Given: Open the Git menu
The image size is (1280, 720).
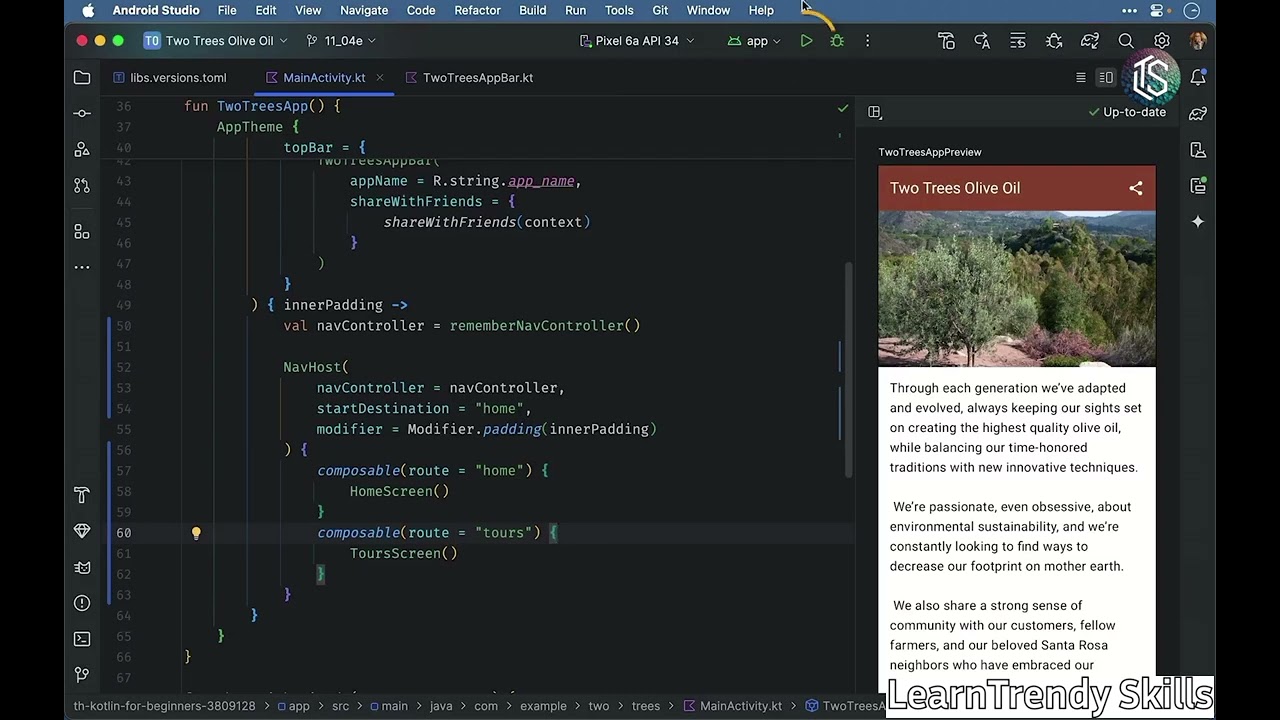Looking at the screenshot, I should click(x=660, y=10).
